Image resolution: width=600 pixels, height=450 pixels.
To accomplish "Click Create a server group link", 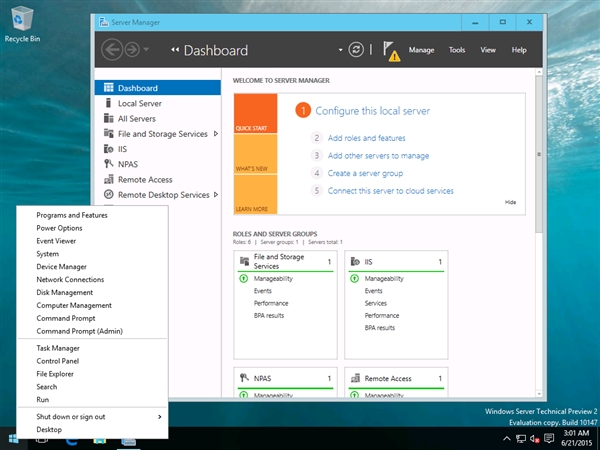I will pyautogui.click(x=365, y=173).
